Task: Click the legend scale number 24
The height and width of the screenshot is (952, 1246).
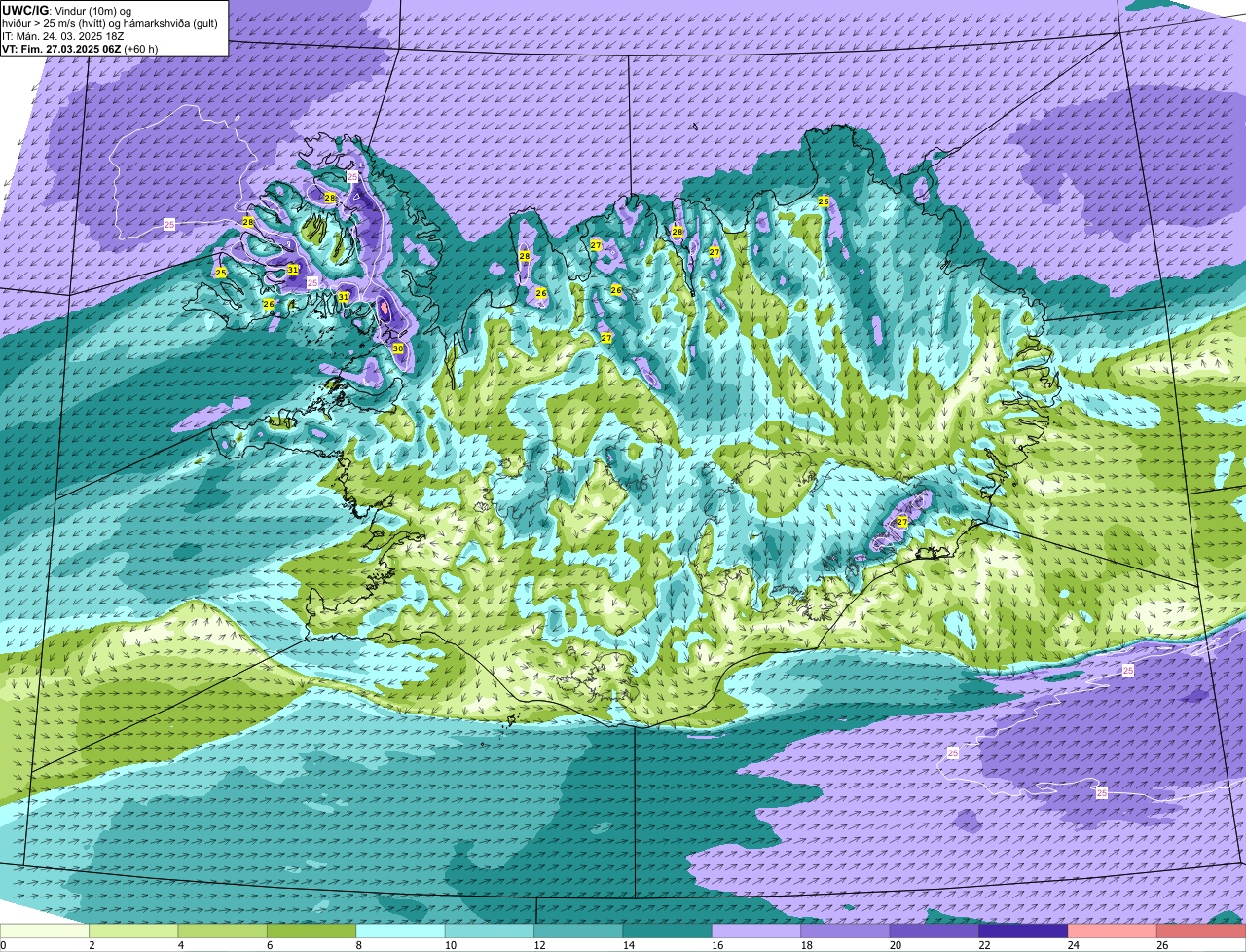Action: [1073, 945]
